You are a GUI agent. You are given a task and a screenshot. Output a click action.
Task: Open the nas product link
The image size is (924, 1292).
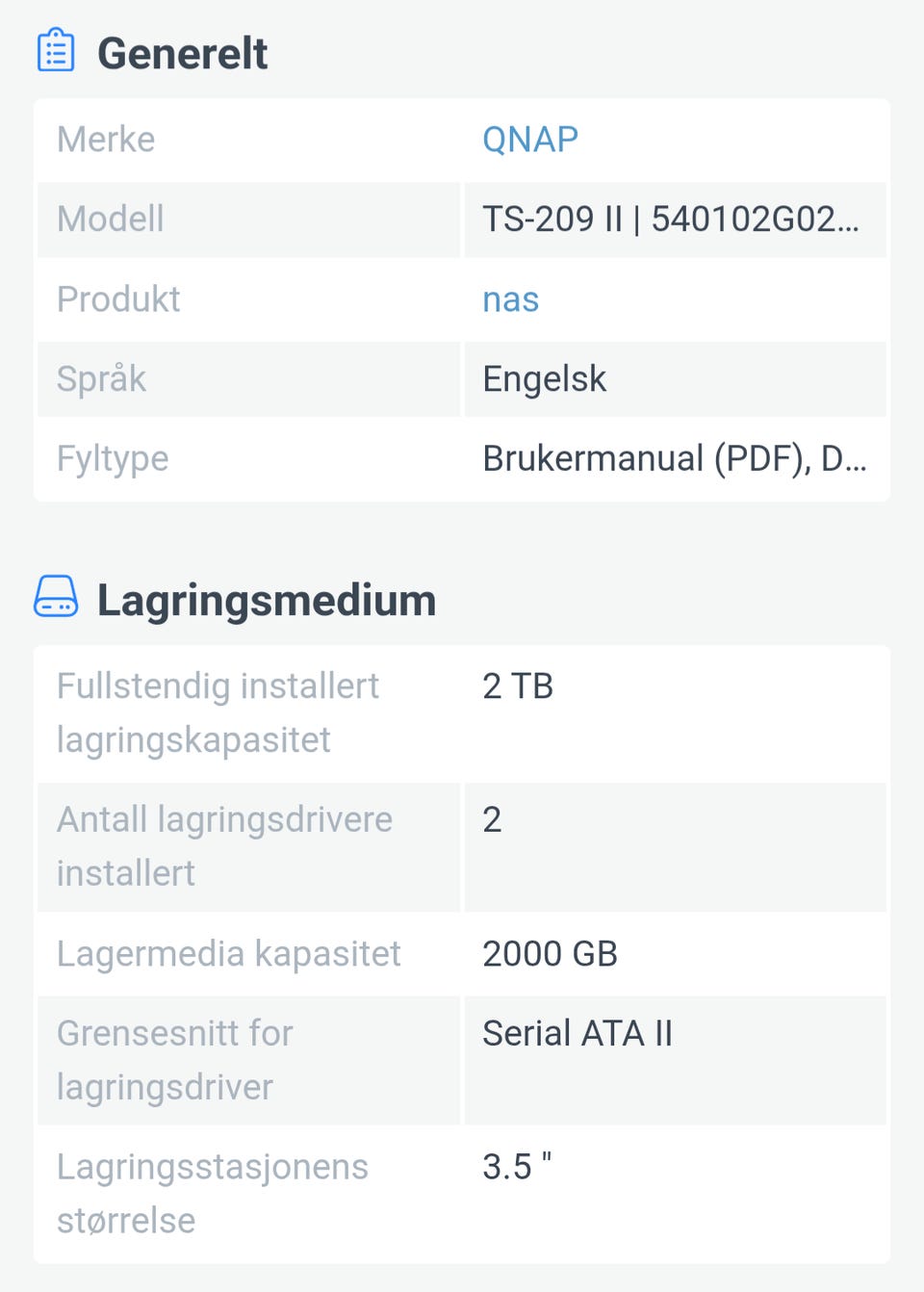pyautogui.click(x=510, y=299)
